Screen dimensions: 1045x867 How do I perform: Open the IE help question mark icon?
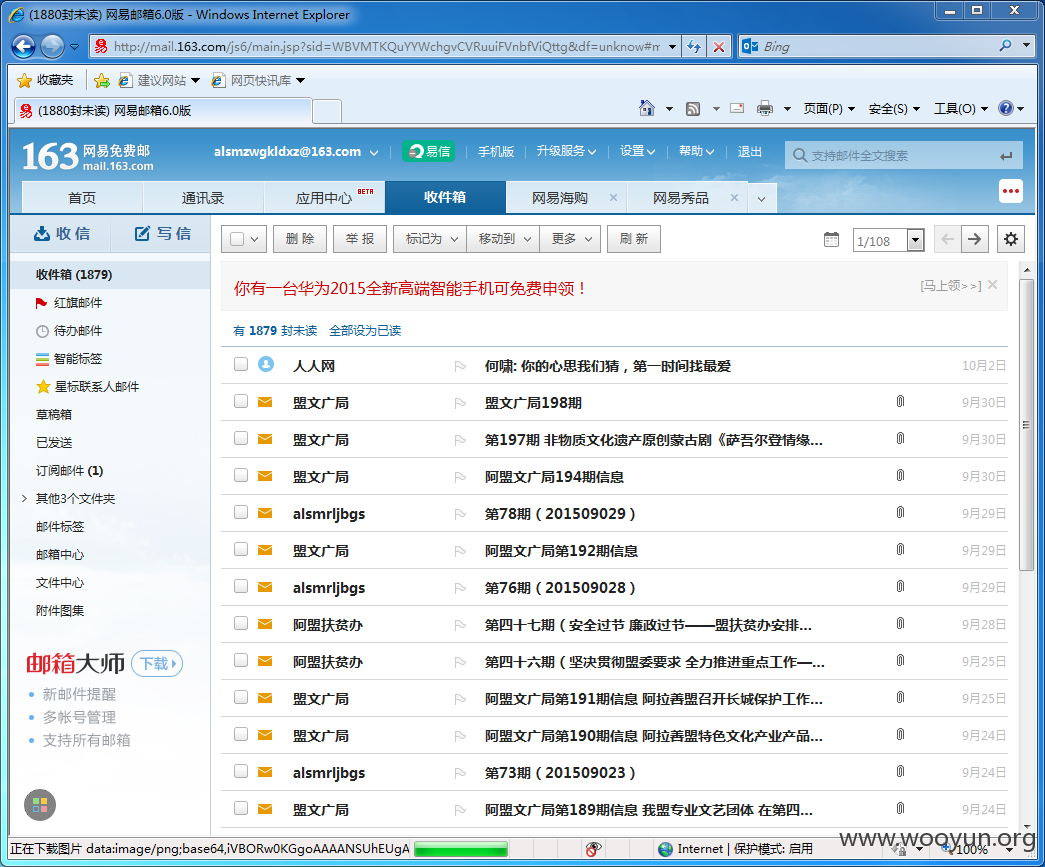coord(1005,108)
